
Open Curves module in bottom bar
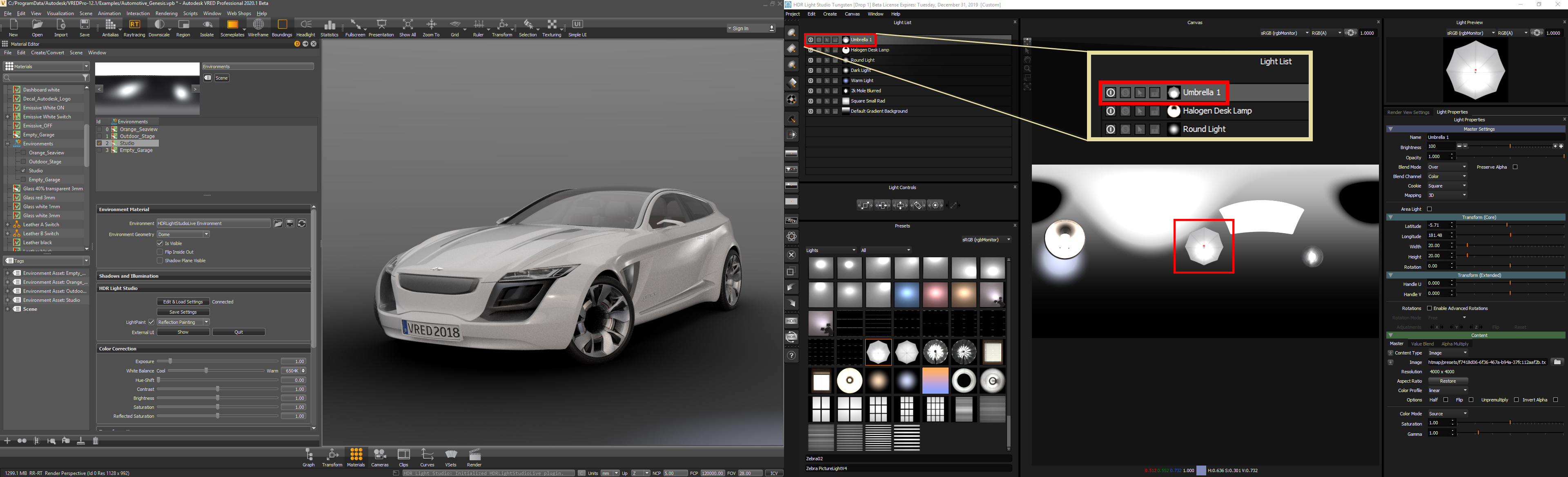(x=427, y=457)
